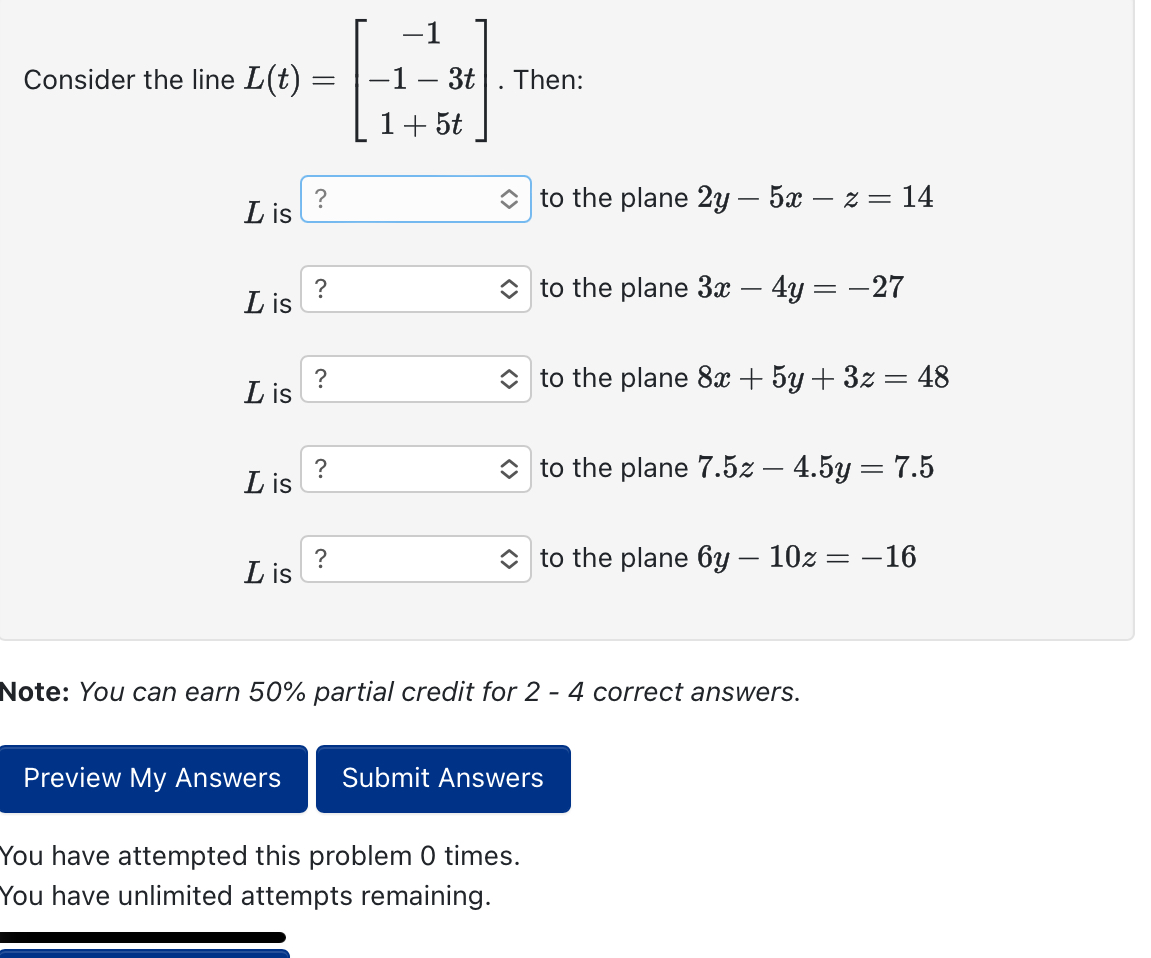Select the line equation L(t) matrix expression

tap(420, 79)
